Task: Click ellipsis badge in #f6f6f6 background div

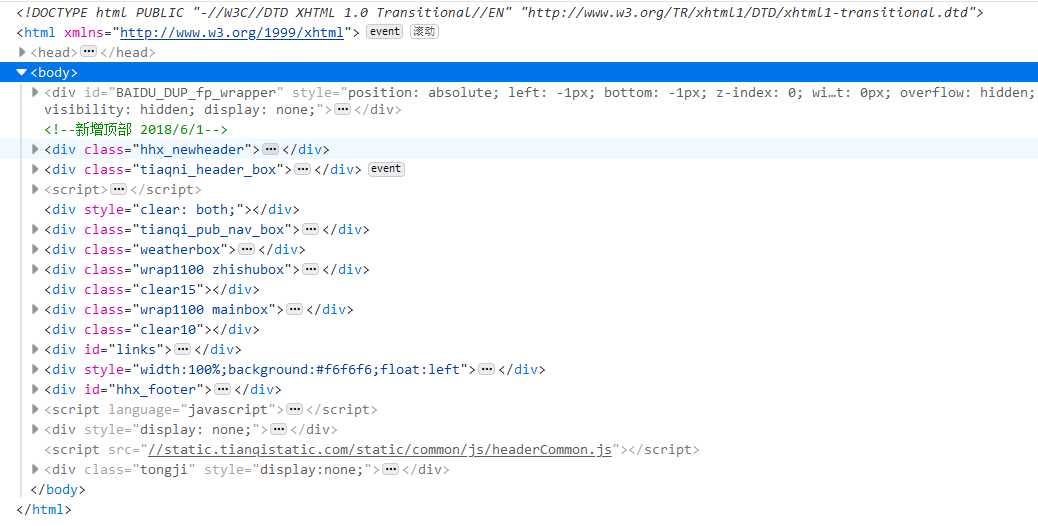Action: 487,369
